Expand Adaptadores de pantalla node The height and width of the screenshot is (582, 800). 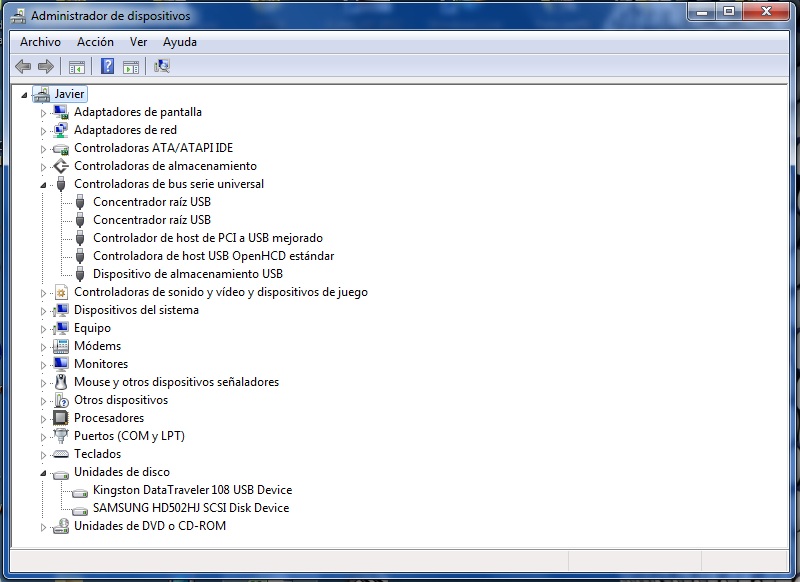pyautogui.click(x=43, y=113)
